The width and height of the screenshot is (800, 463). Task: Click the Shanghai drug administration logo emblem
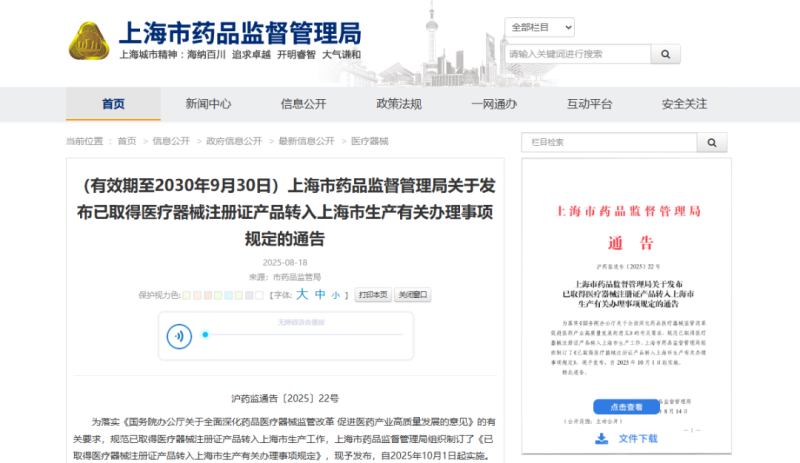tap(88, 41)
